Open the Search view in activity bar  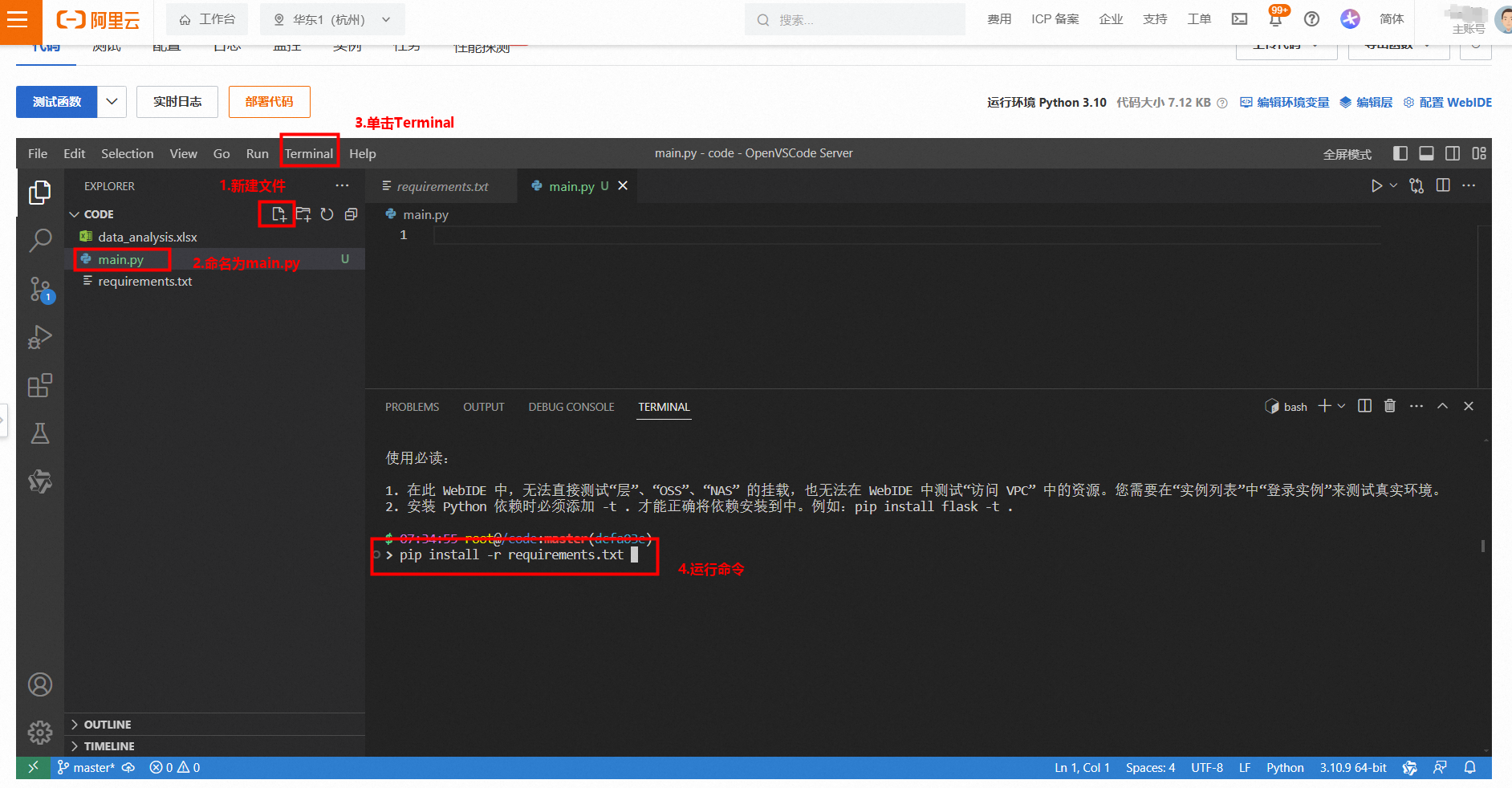(x=39, y=240)
